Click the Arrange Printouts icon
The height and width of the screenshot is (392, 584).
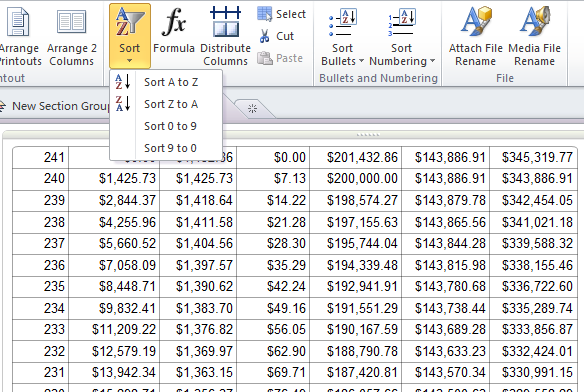(x=18, y=22)
